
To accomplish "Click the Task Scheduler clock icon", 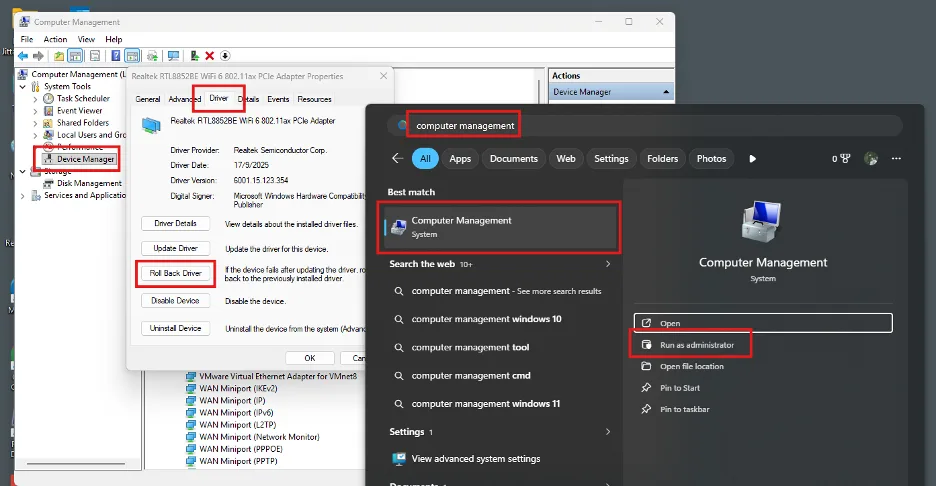I will click(48, 99).
